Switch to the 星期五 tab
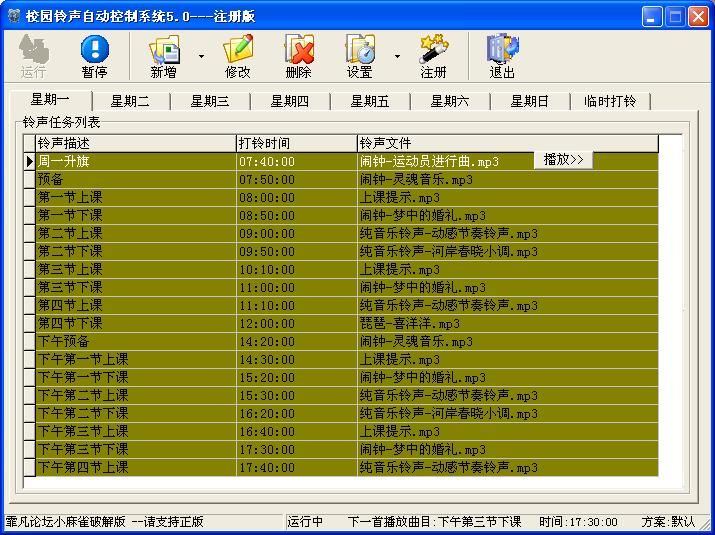The image size is (715, 535). pyautogui.click(x=370, y=101)
